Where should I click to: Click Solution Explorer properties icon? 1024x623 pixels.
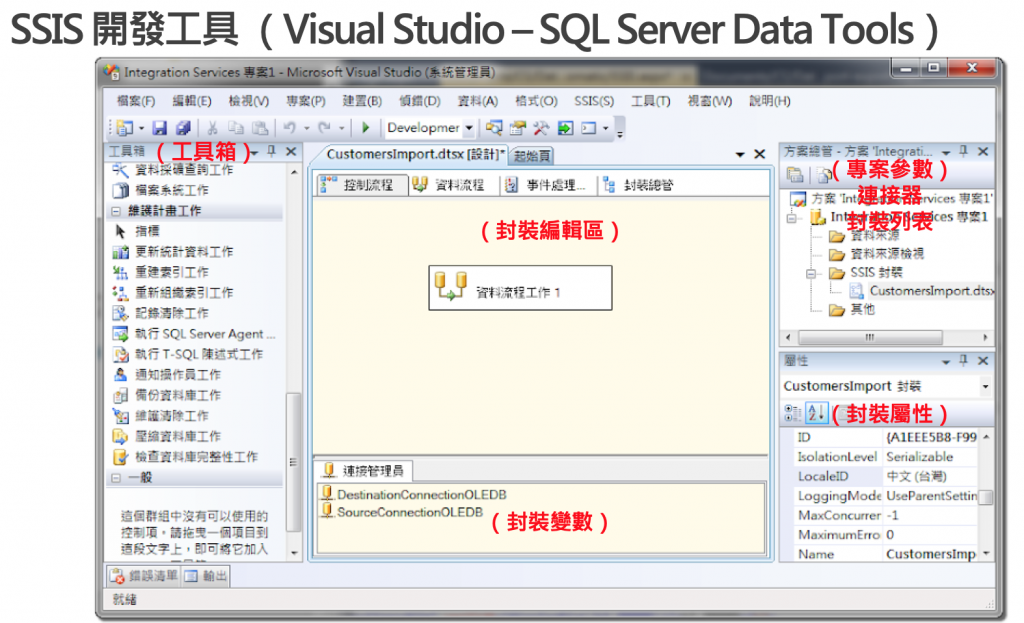pyautogui.click(x=795, y=174)
